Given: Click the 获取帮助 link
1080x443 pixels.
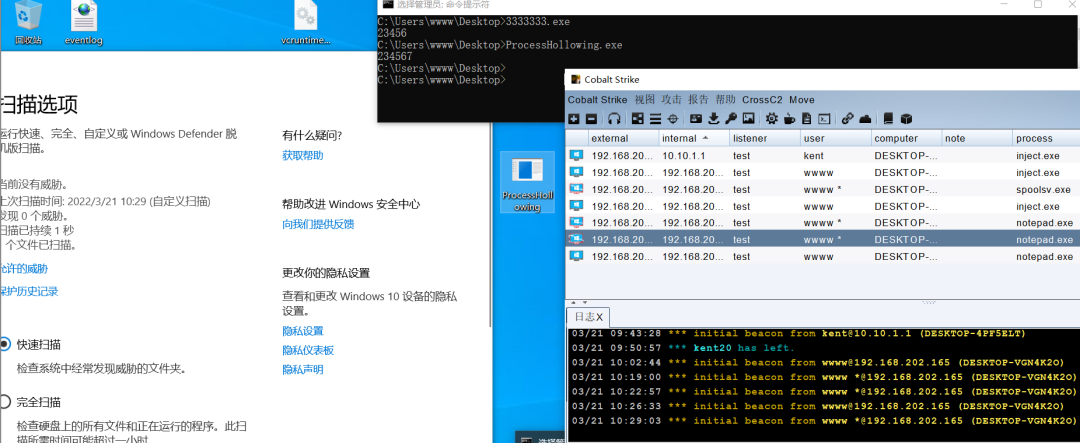Looking at the screenshot, I should (x=302, y=156).
